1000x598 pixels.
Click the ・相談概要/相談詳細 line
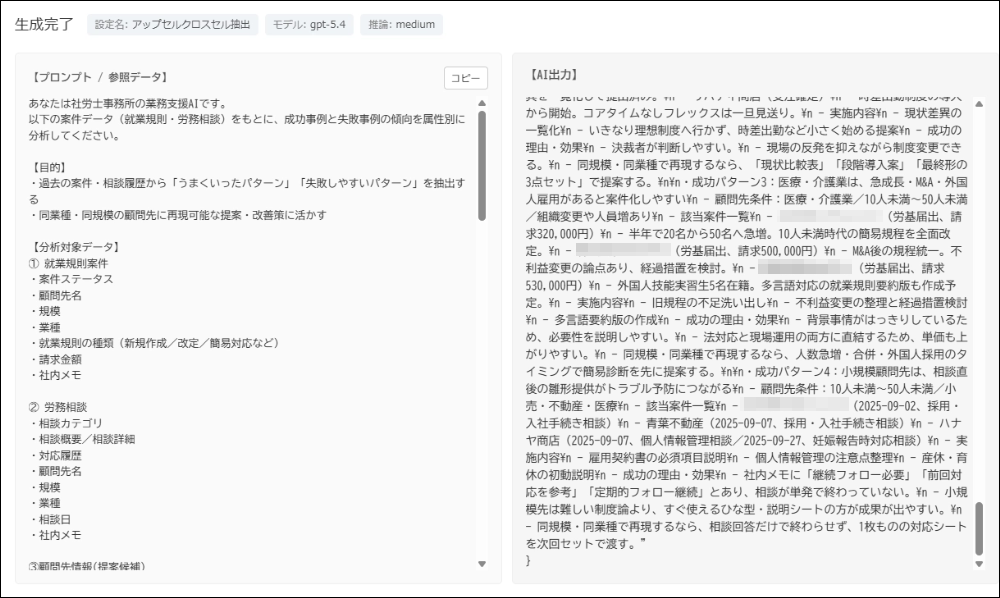pyautogui.click(x=82, y=439)
